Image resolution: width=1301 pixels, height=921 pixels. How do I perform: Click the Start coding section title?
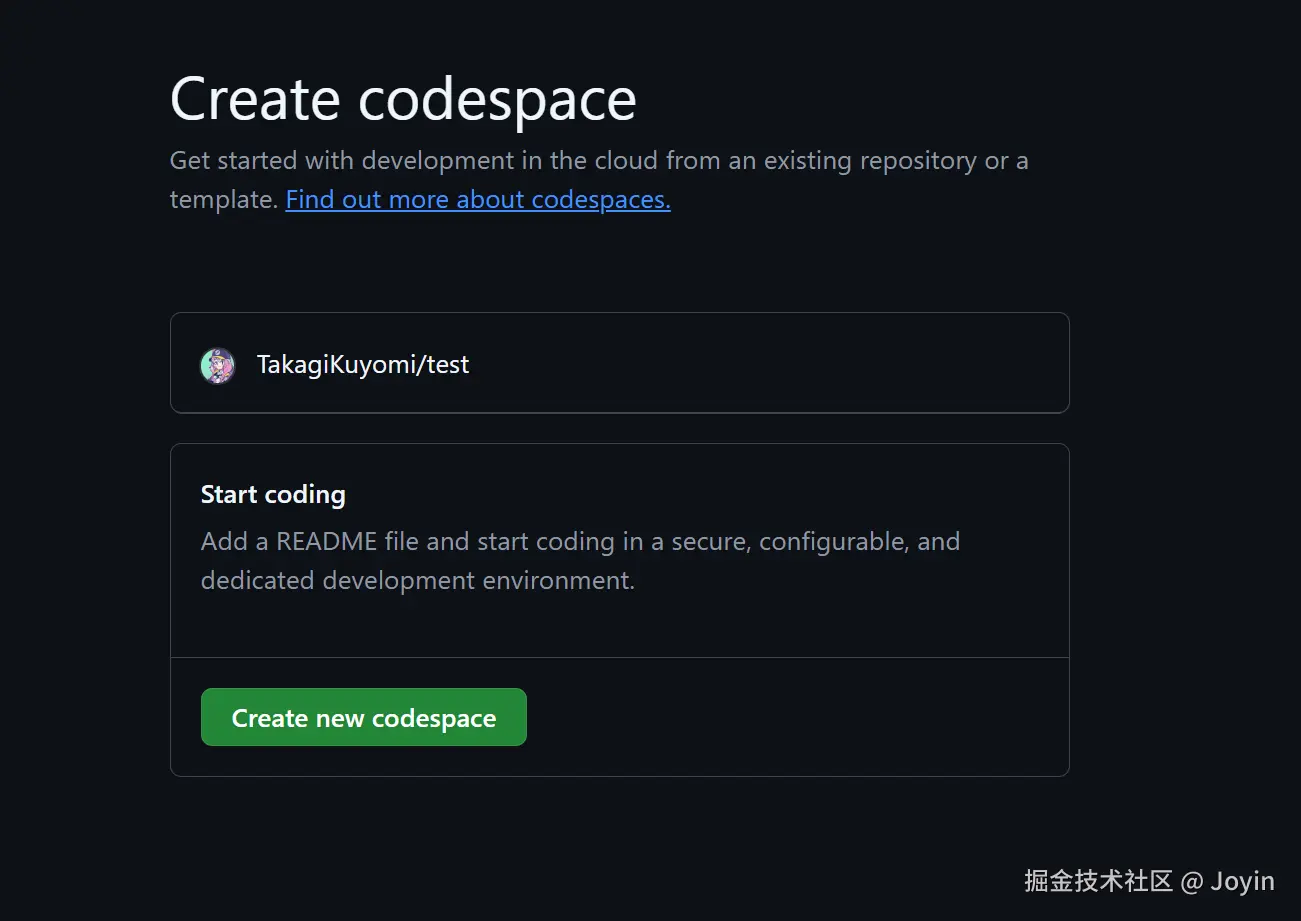coord(273,494)
